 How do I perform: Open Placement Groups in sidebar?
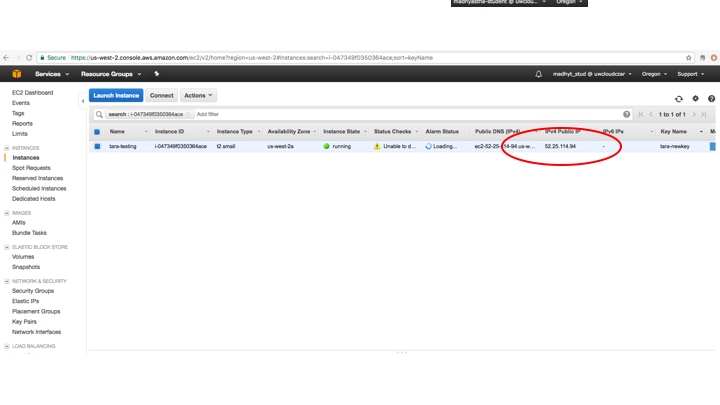[36, 311]
